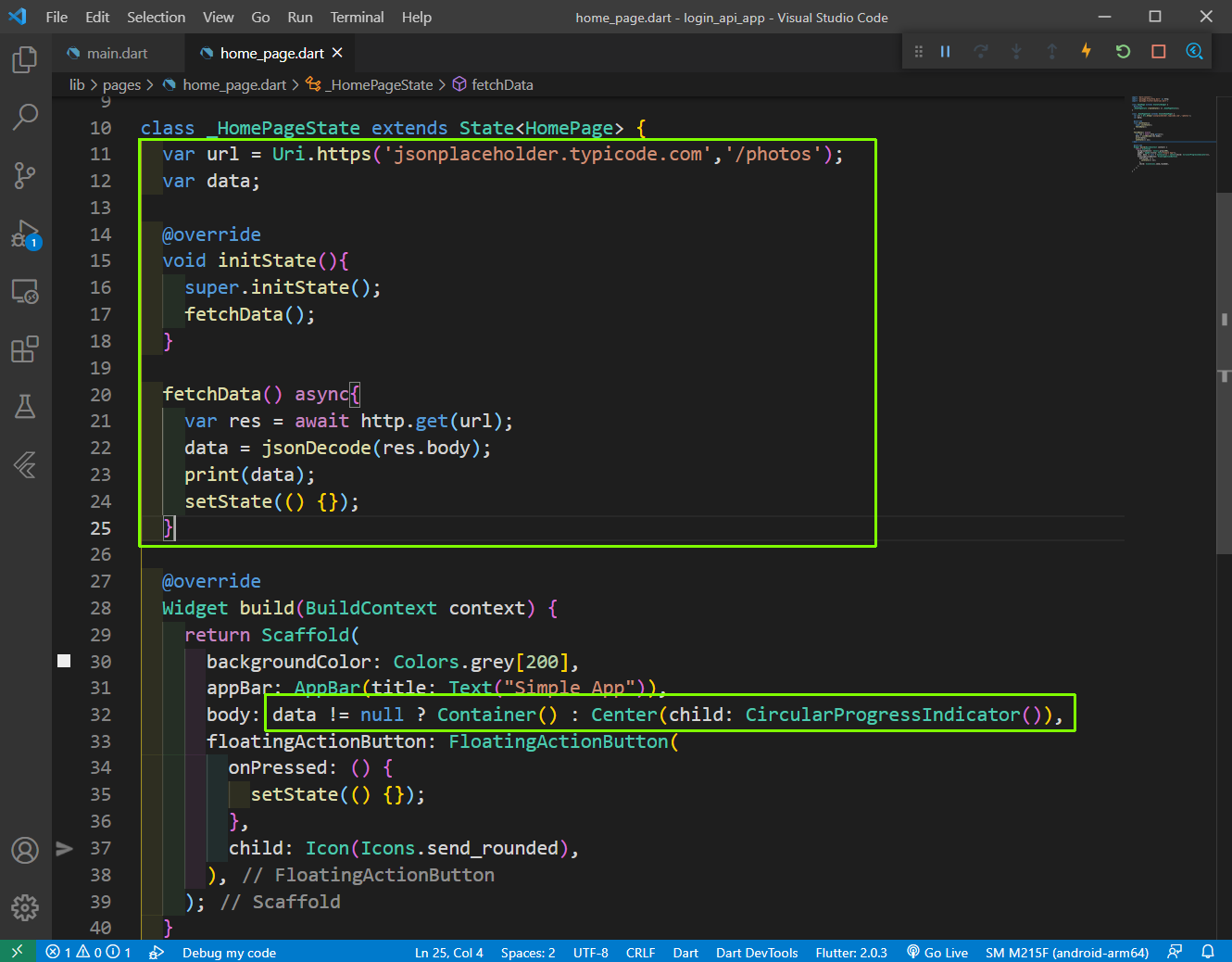
Task: Open the Flutter/Dart sidebar icon
Action: pyautogui.click(x=25, y=464)
